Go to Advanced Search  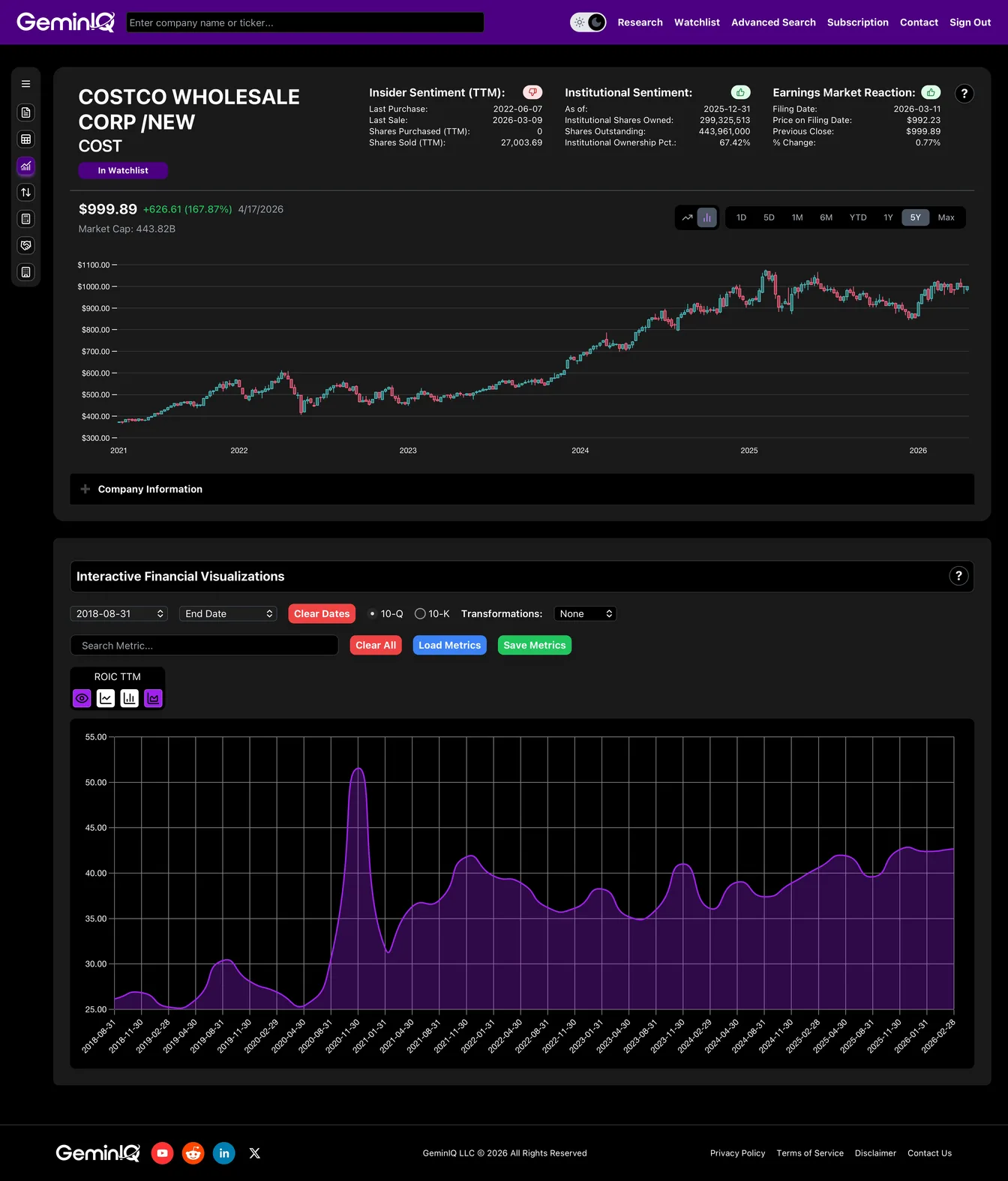tap(773, 22)
